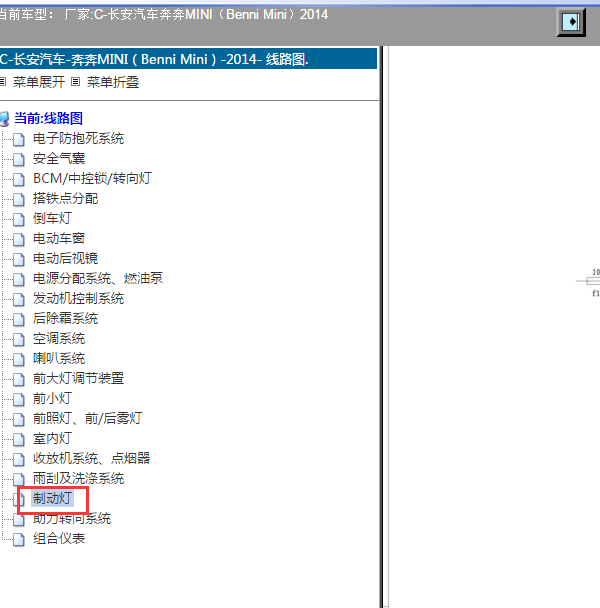Image resolution: width=600 pixels, height=608 pixels.
Task: Click the small square icon before 菜单折叠
Action: coord(76,82)
